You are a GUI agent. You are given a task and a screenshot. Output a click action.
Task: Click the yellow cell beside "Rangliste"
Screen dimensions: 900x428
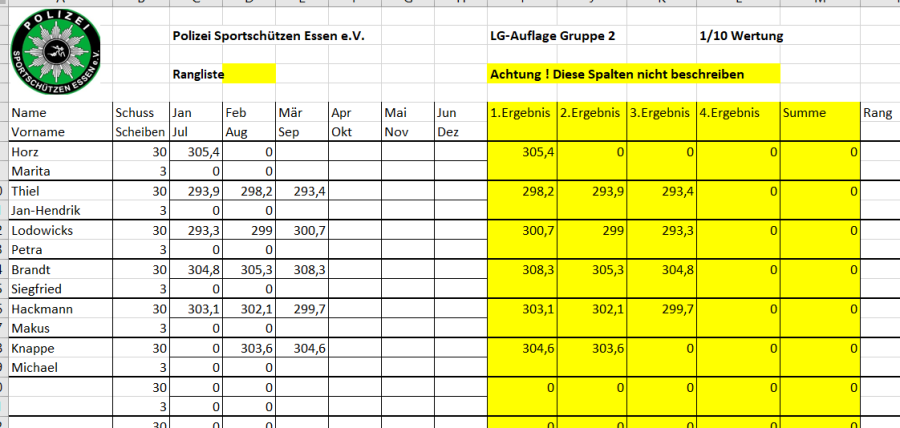pos(249,74)
